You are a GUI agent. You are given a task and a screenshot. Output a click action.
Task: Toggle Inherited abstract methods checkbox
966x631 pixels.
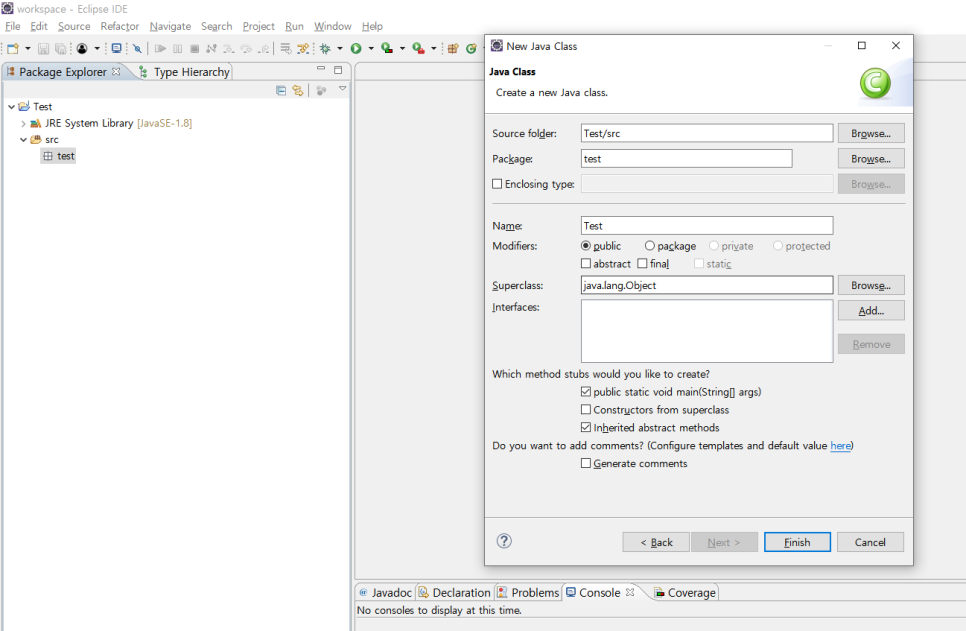586,427
